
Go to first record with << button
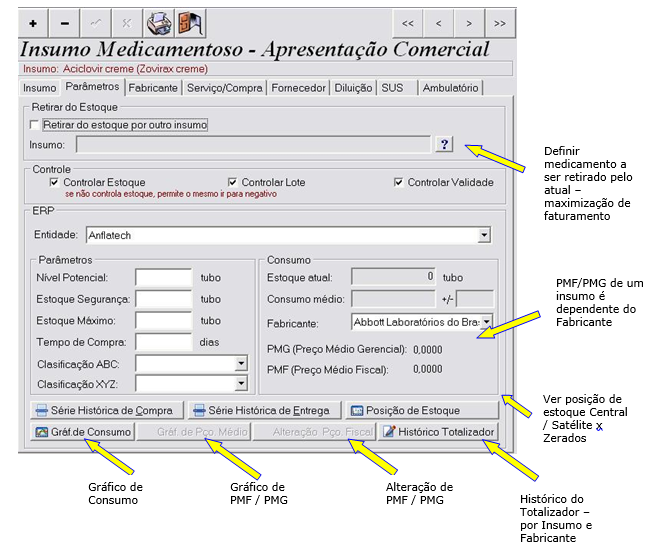pos(408,23)
